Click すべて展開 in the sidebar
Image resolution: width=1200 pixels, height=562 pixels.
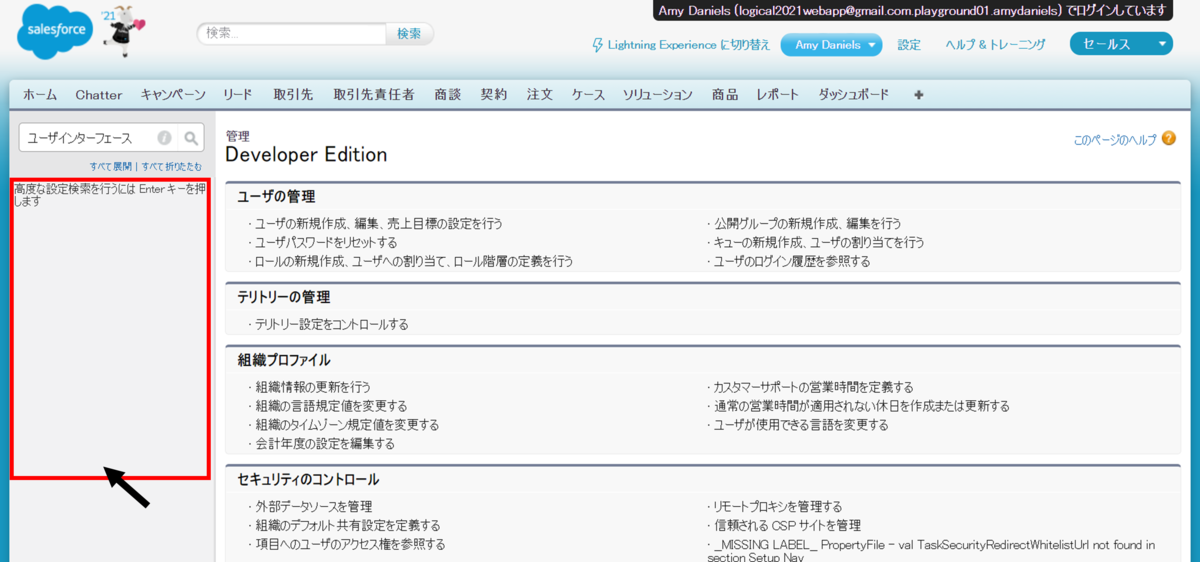coord(110,166)
